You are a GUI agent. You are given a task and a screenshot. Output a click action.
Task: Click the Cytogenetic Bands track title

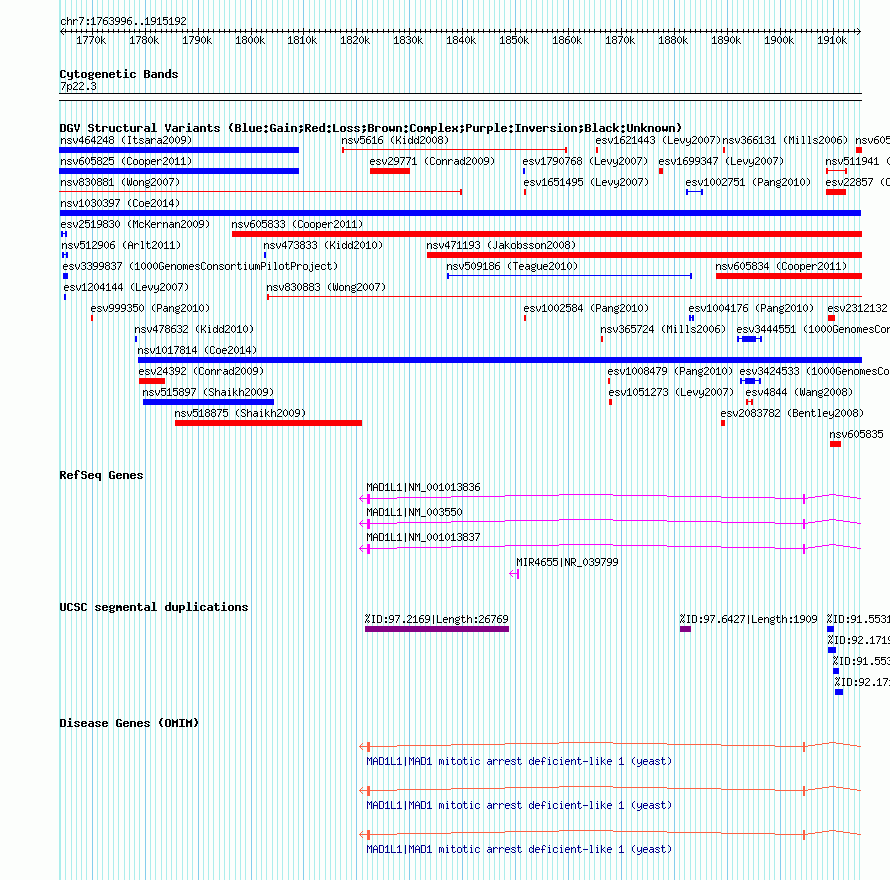(119, 74)
